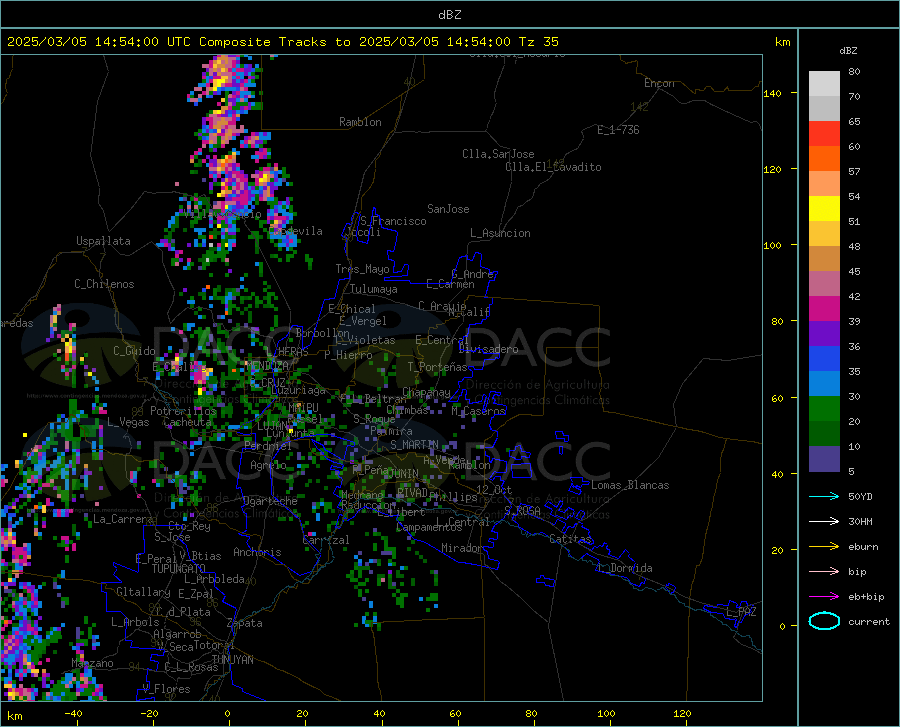Screen dimensions: 900x727
Task: Click the '-40' tick on the bottom axis
Action: [x=73, y=713]
